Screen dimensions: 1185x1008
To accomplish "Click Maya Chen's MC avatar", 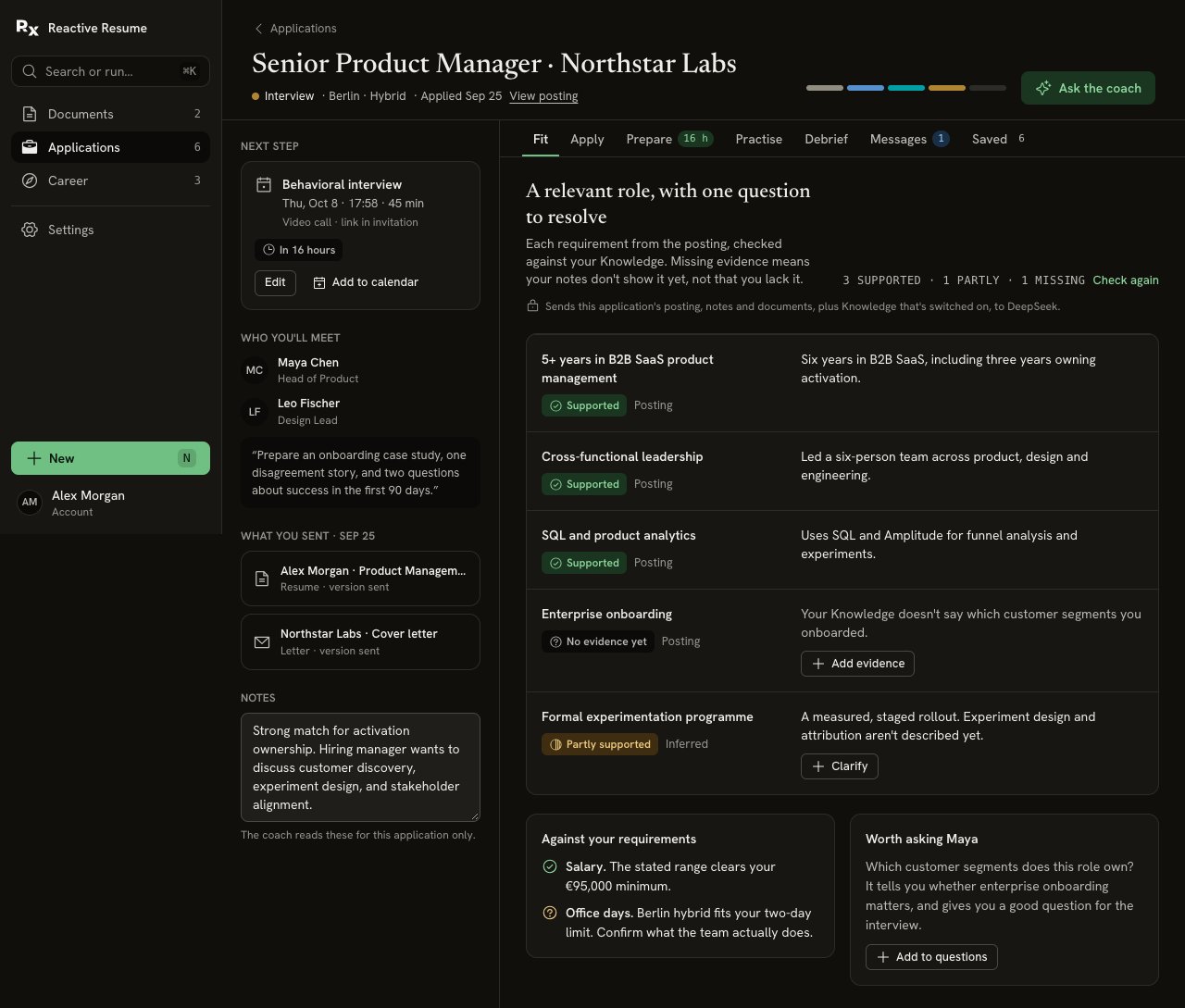I will pos(255,370).
